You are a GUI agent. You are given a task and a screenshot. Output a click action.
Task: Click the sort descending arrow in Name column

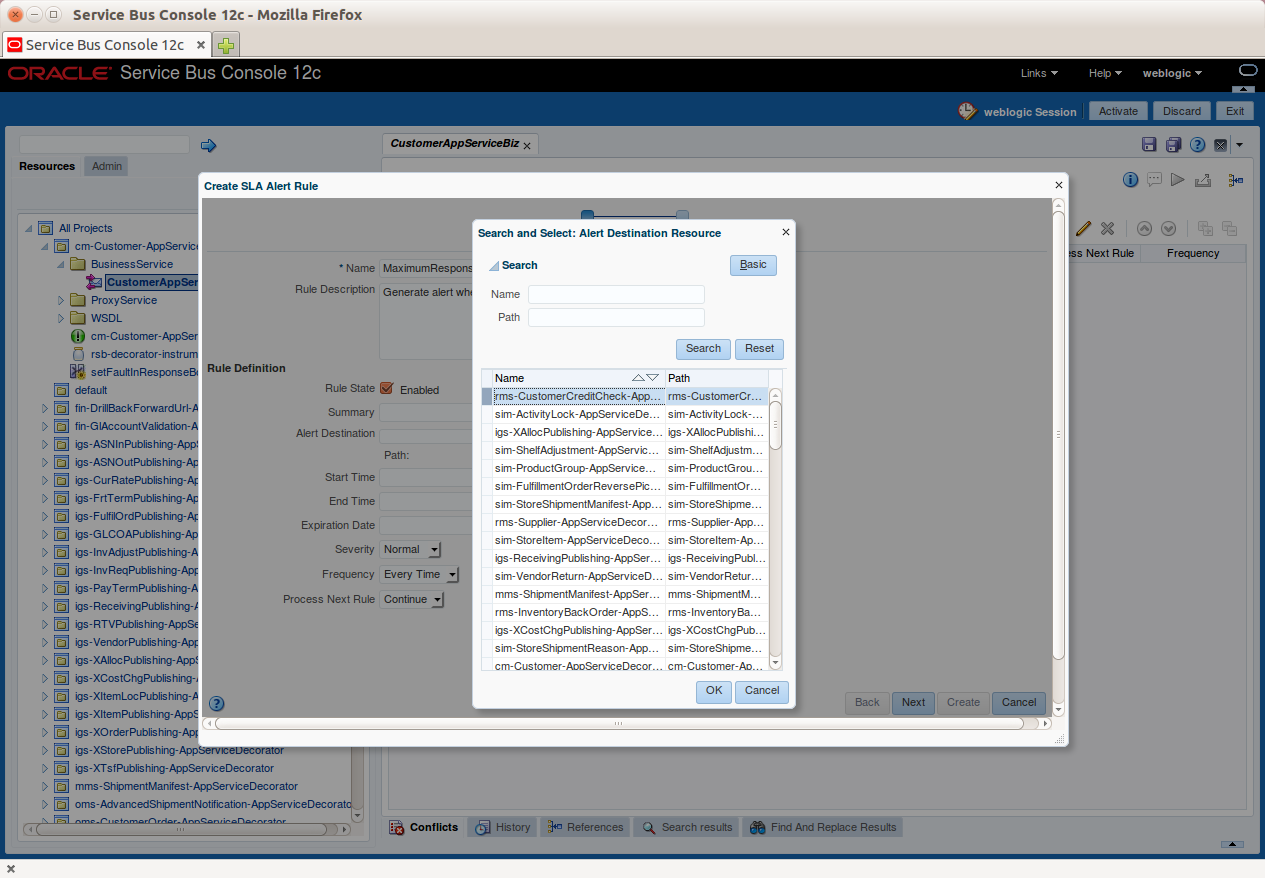[x=653, y=378]
